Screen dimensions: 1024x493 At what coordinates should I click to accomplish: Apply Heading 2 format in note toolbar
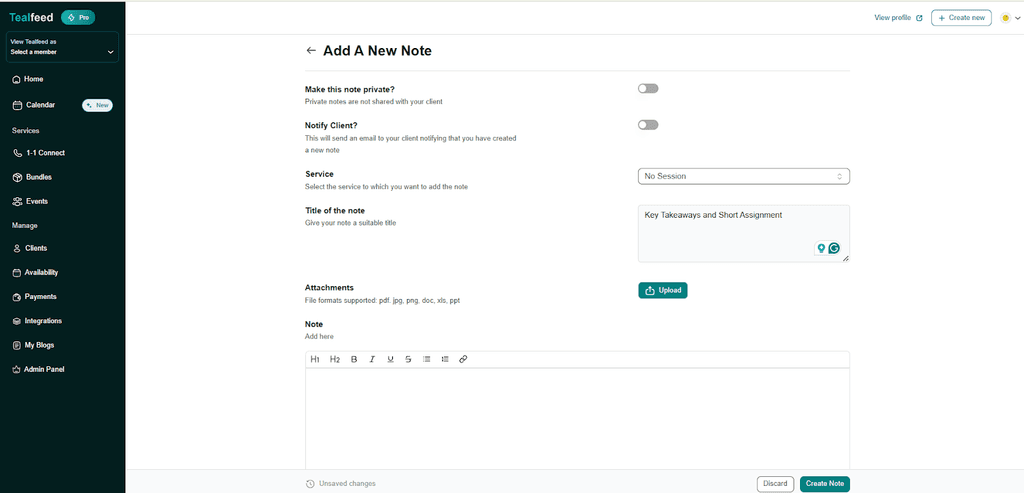pyautogui.click(x=335, y=359)
